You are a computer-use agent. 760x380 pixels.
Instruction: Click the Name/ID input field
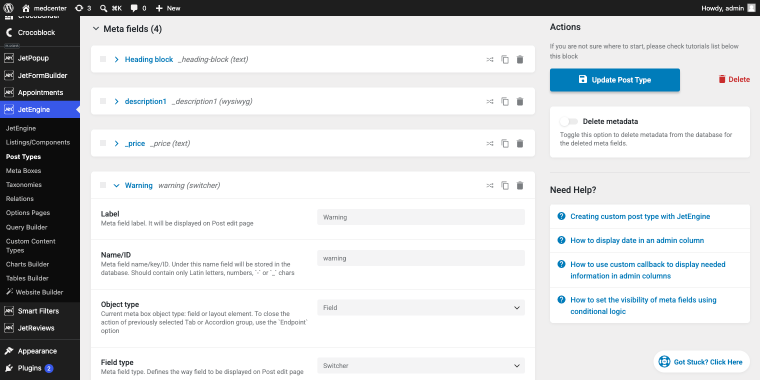pyautogui.click(x=421, y=258)
